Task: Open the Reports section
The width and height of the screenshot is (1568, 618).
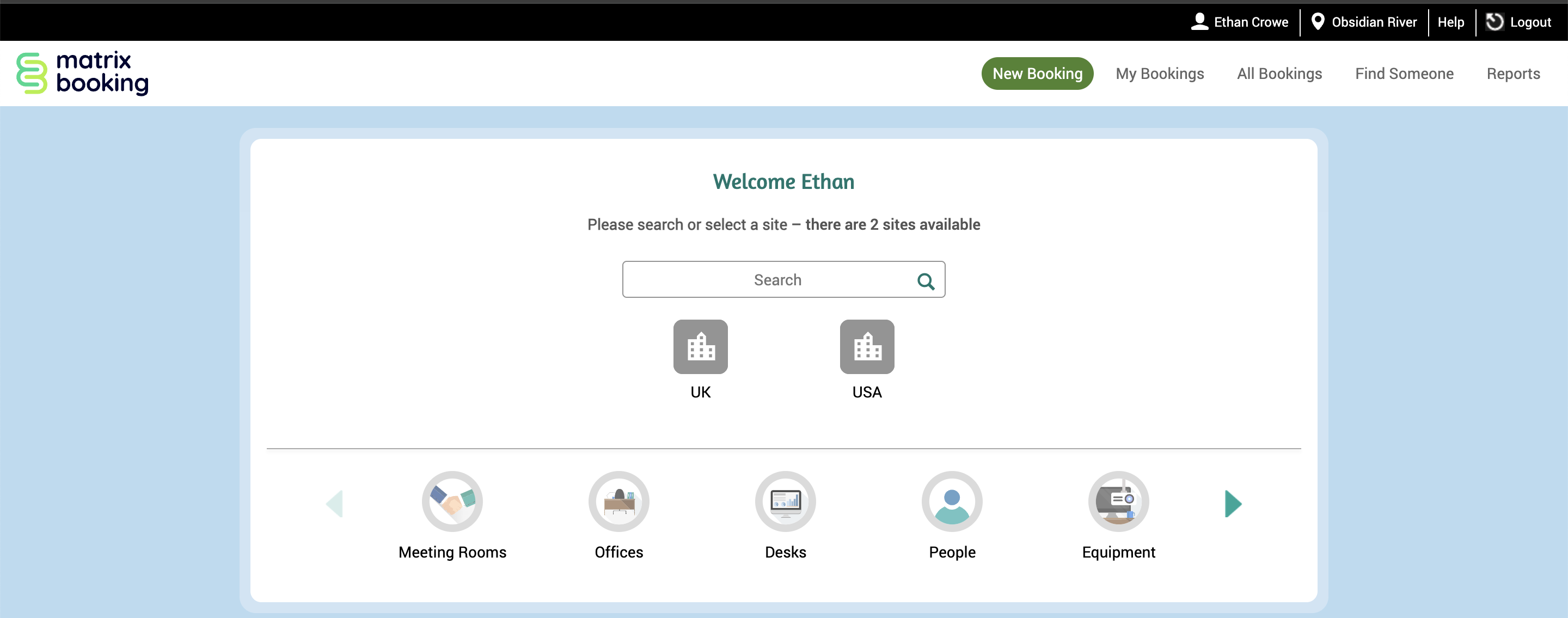Action: coord(1512,74)
